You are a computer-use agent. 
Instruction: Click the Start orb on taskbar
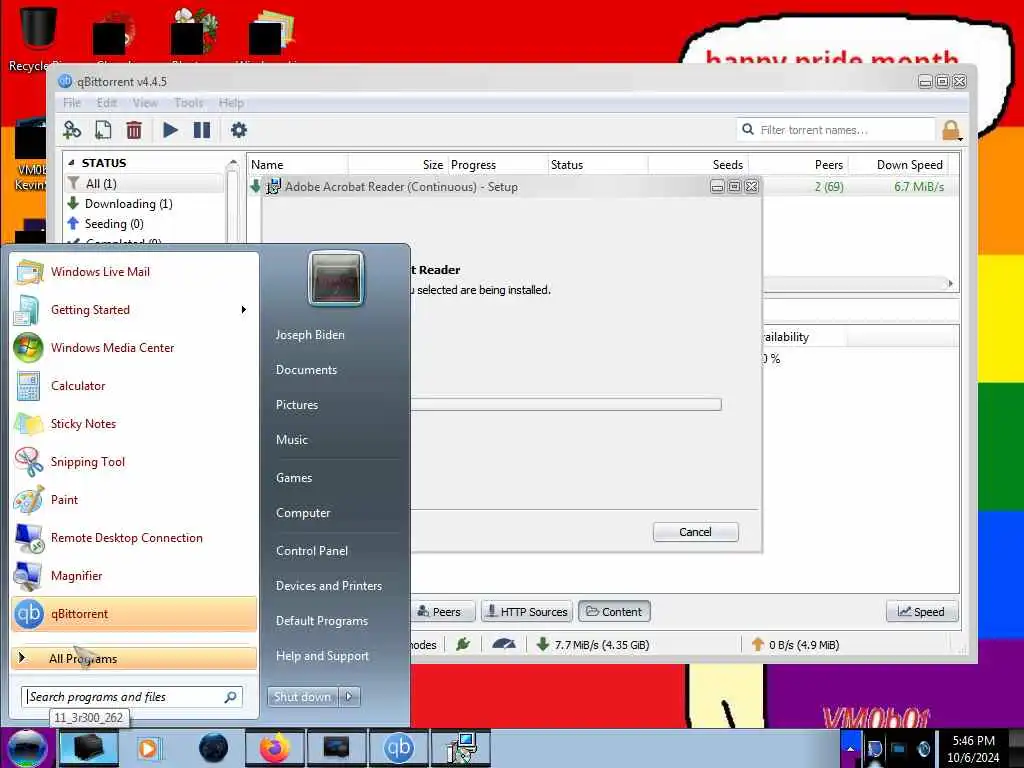pyautogui.click(x=27, y=748)
